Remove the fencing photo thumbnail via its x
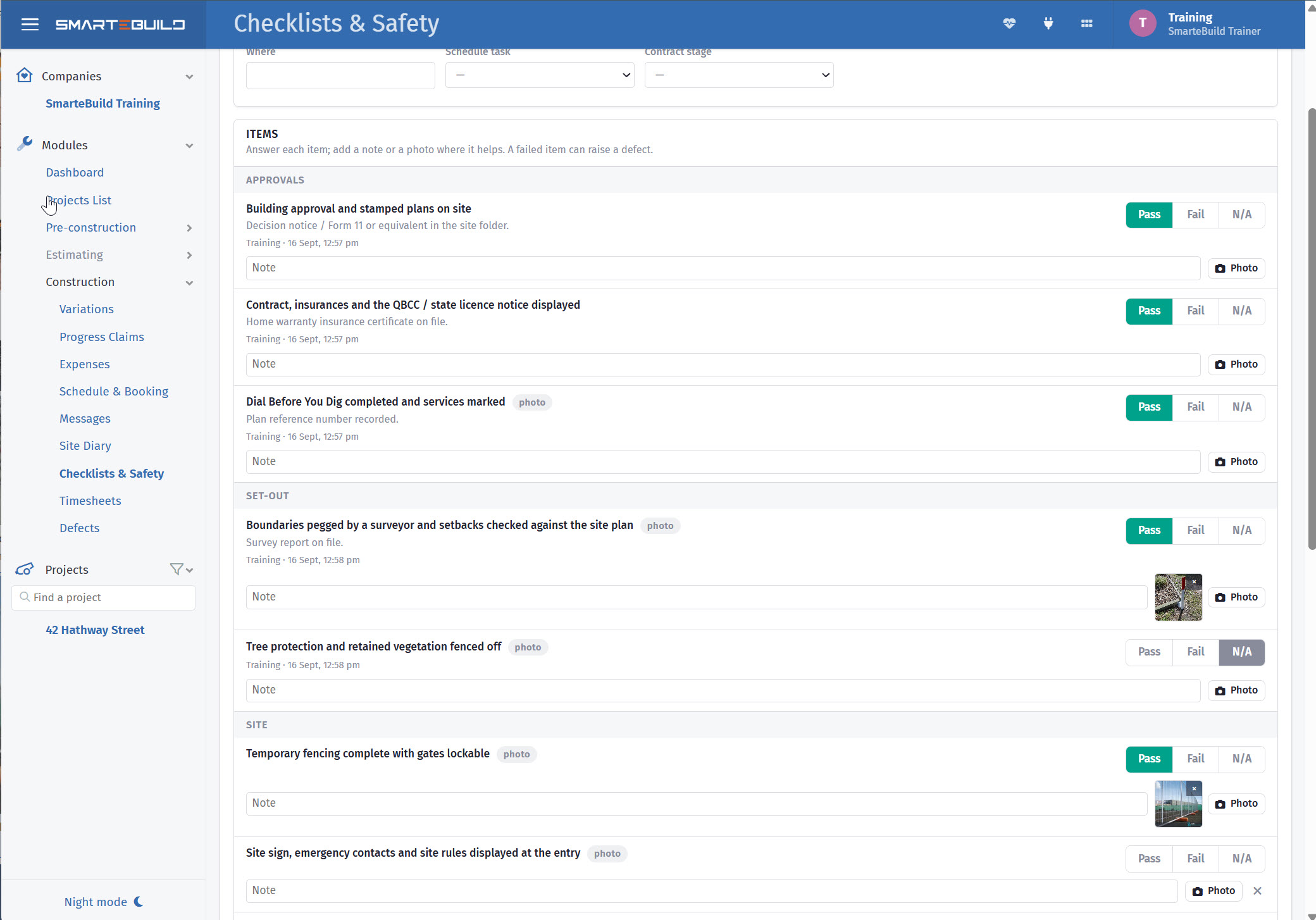 click(1194, 789)
